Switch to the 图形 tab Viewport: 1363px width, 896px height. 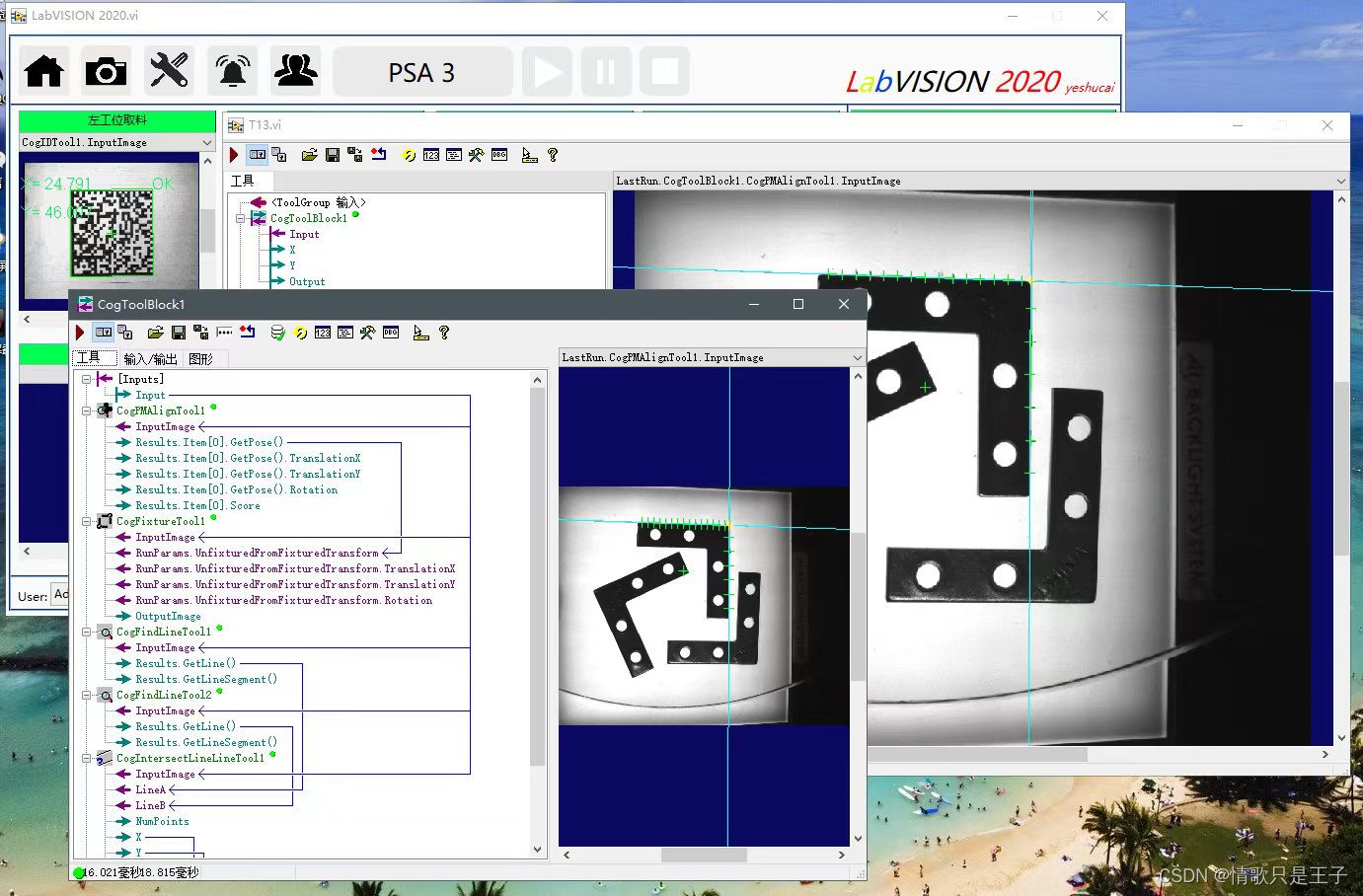(203, 357)
